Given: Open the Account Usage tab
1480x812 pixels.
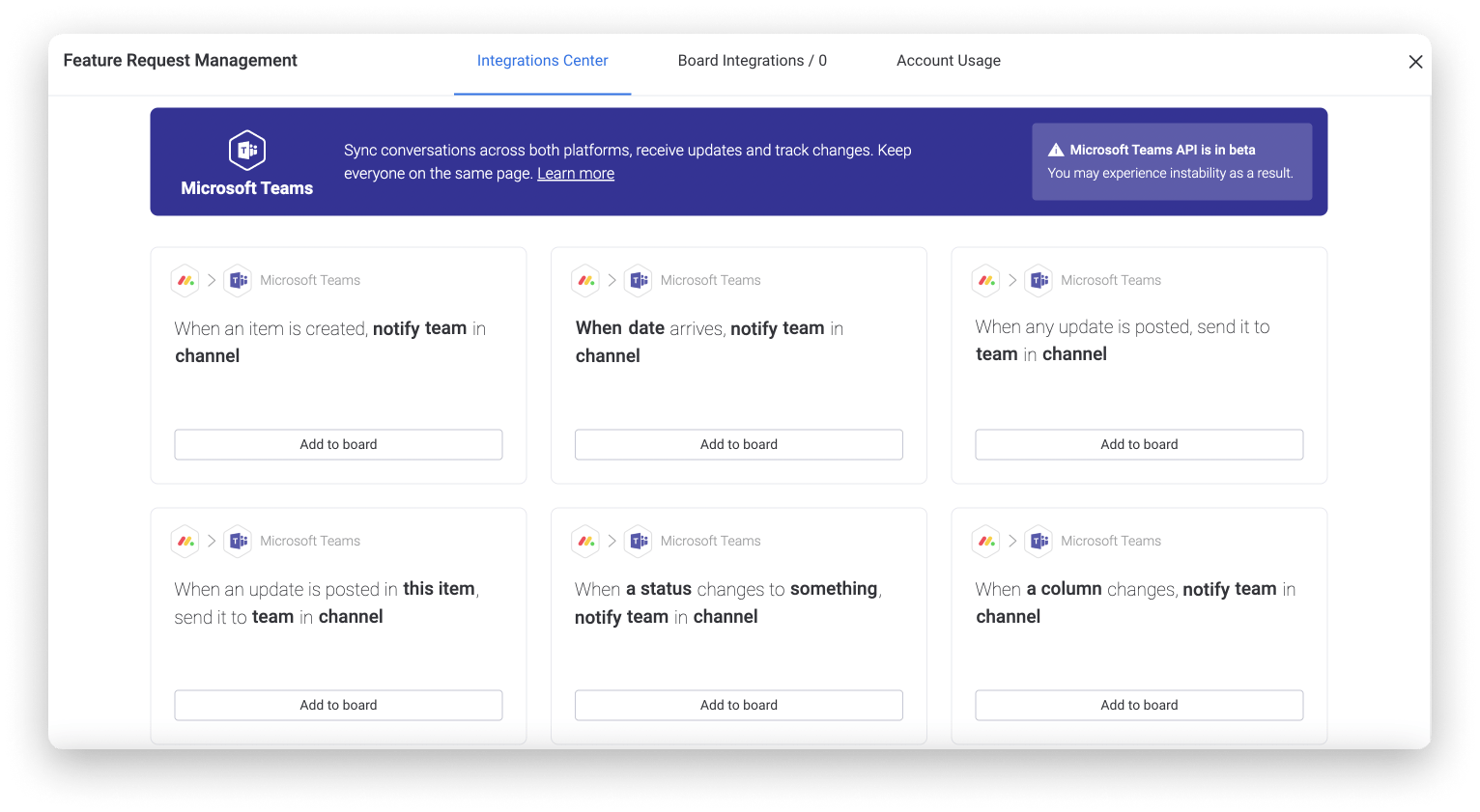Looking at the screenshot, I should [x=949, y=60].
